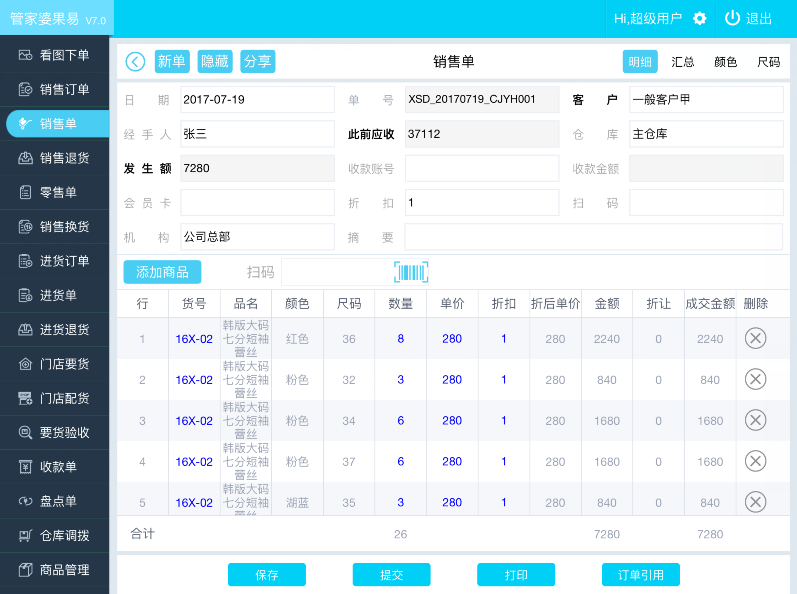Click the 分享 button

click(x=257, y=61)
